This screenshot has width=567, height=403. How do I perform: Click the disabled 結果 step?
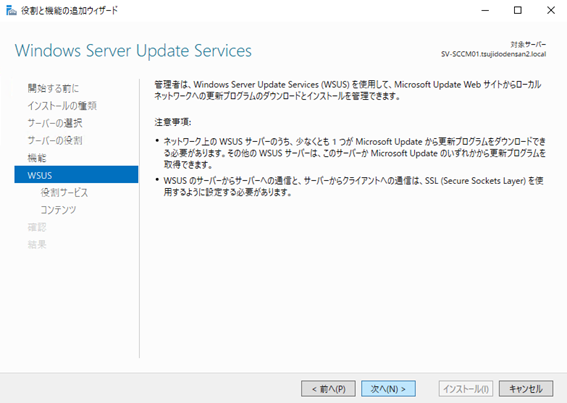pos(37,244)
